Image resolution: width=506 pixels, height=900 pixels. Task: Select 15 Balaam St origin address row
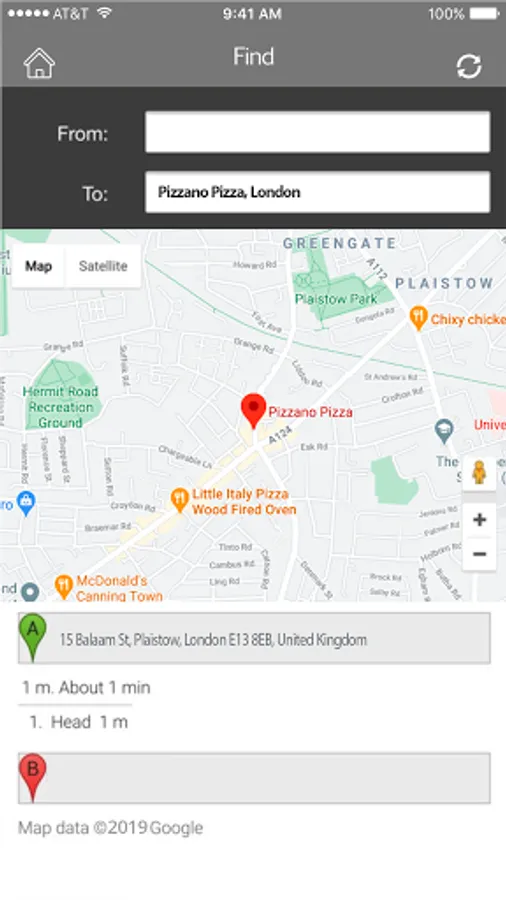(254, 638)
